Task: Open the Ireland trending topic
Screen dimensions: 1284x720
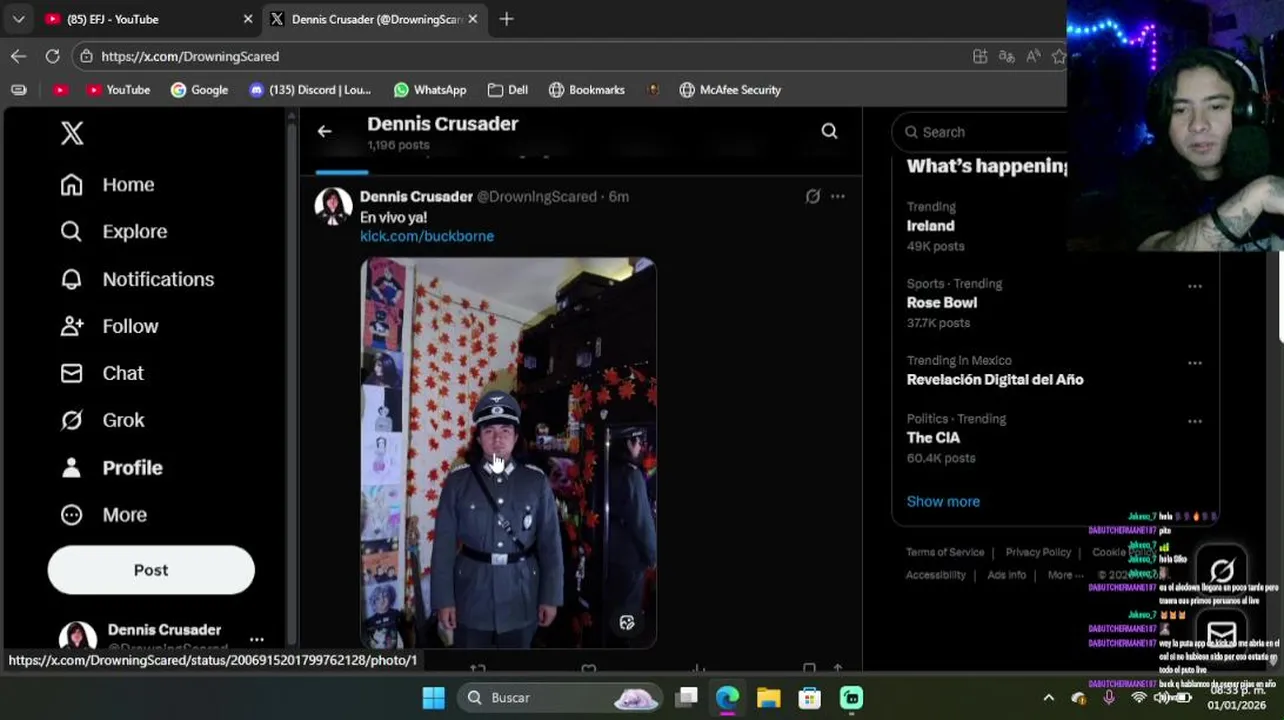Action: (x=930, y=226)
